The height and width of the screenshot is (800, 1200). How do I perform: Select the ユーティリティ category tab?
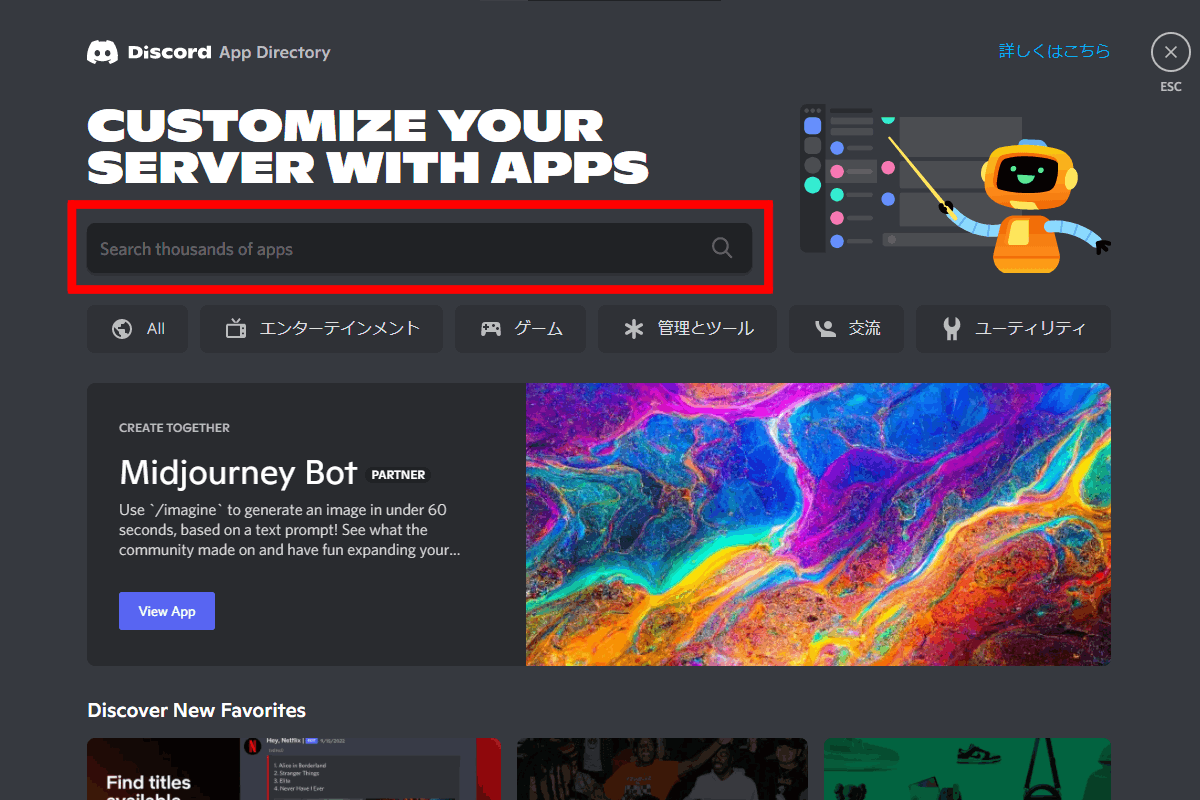1013,329
